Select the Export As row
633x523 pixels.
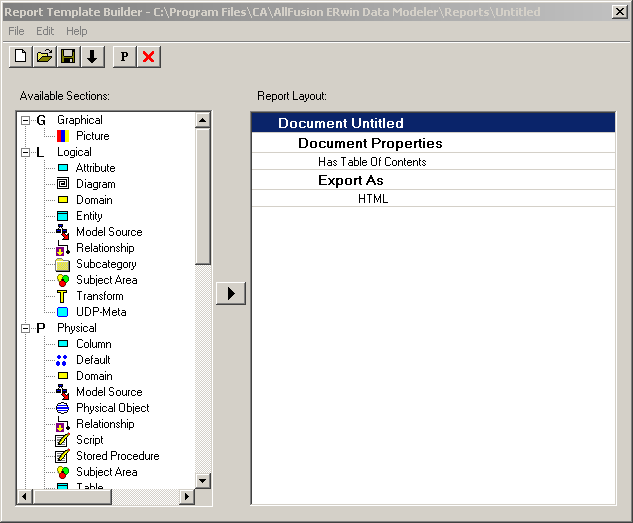[x=433, y=180]
